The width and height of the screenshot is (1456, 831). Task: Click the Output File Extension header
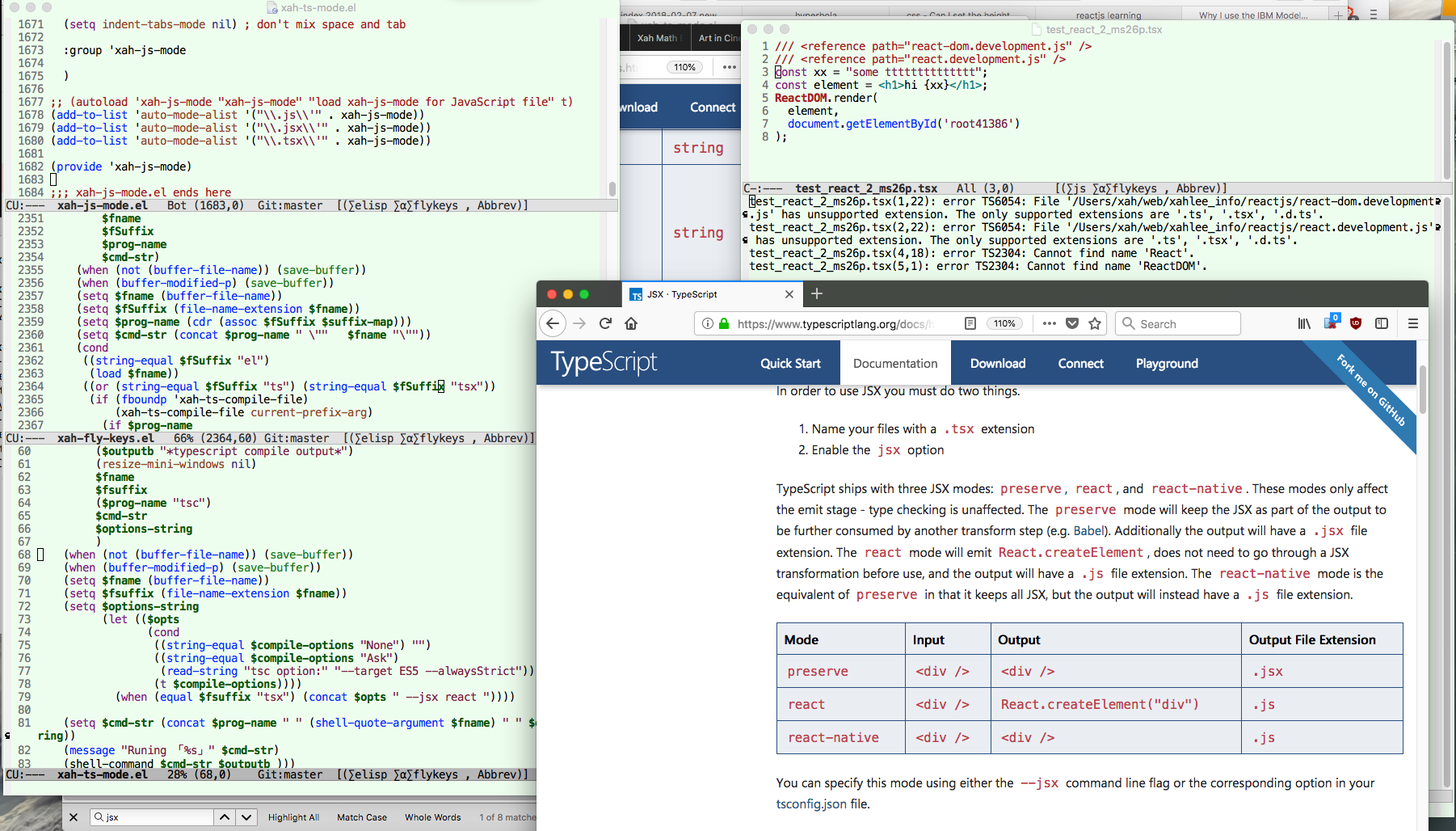(x=1322, y=639)
